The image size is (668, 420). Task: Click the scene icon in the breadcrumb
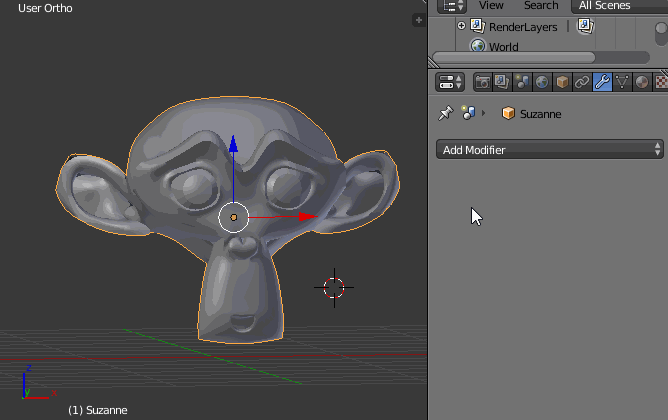[x=469, y=113]
